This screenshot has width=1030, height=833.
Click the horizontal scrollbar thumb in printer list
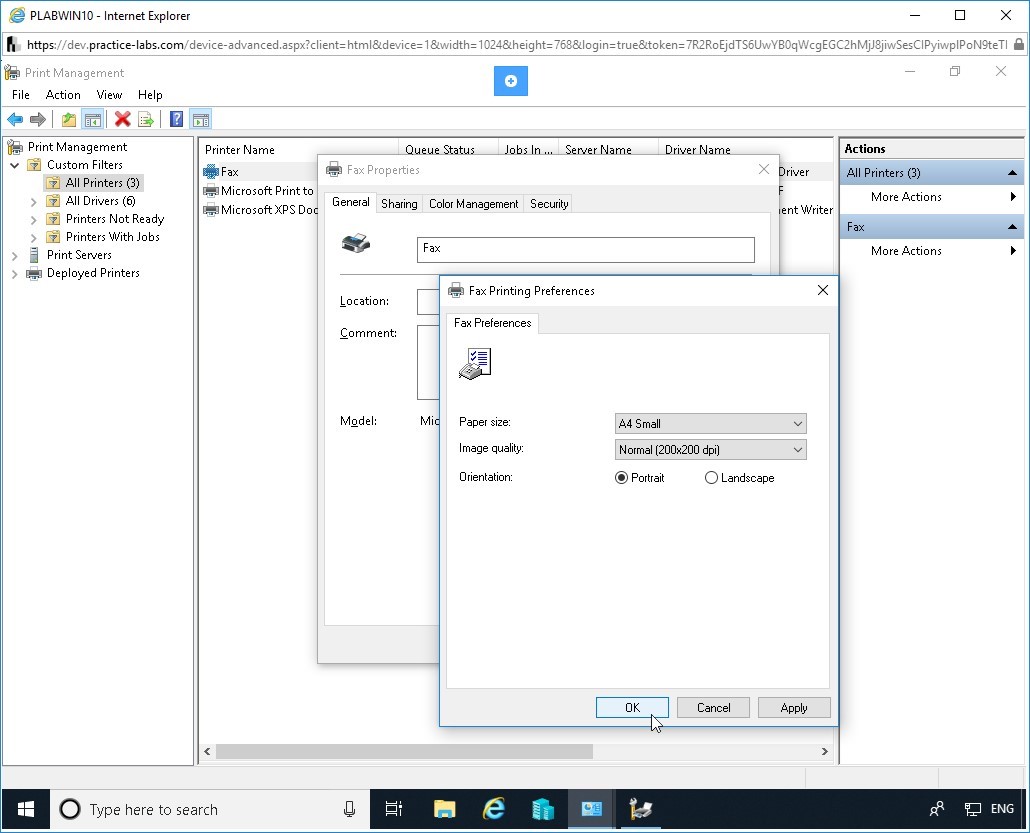point(404,752)
